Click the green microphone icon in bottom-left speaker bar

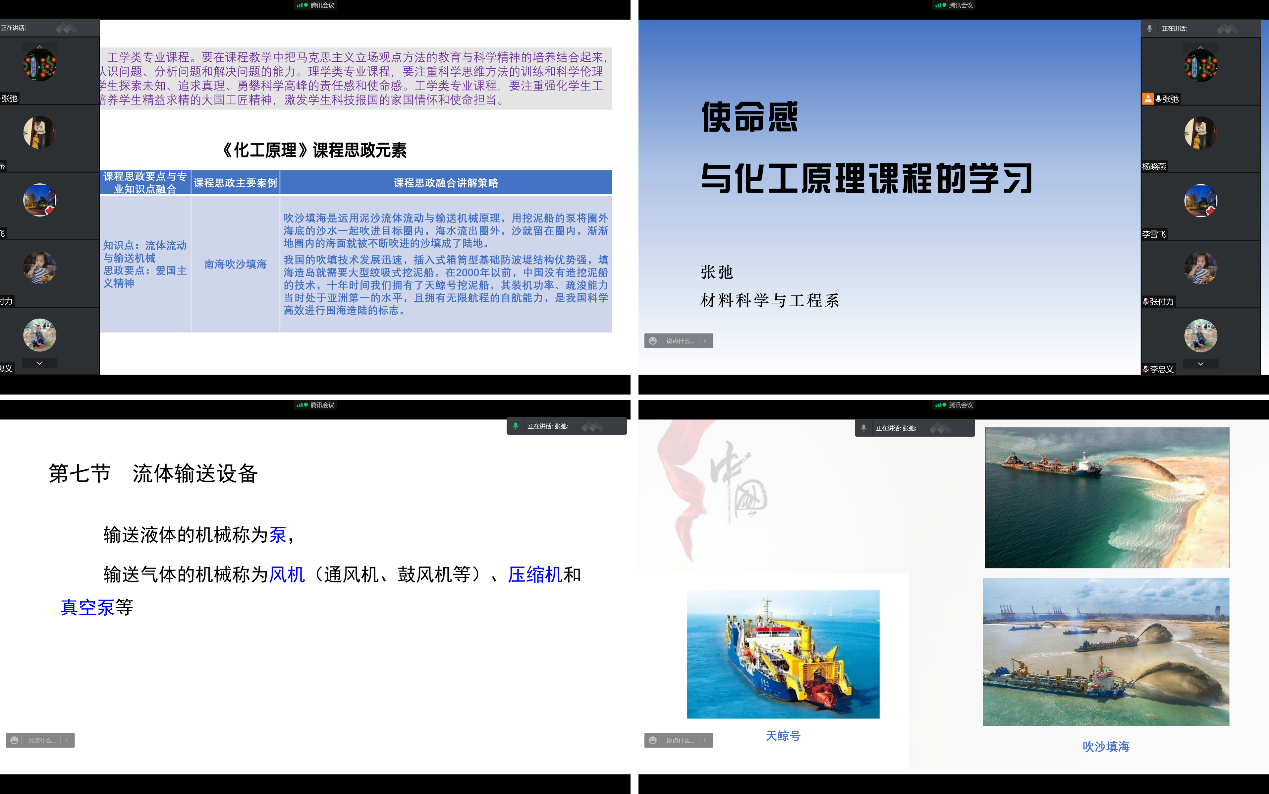click(515, 426)
